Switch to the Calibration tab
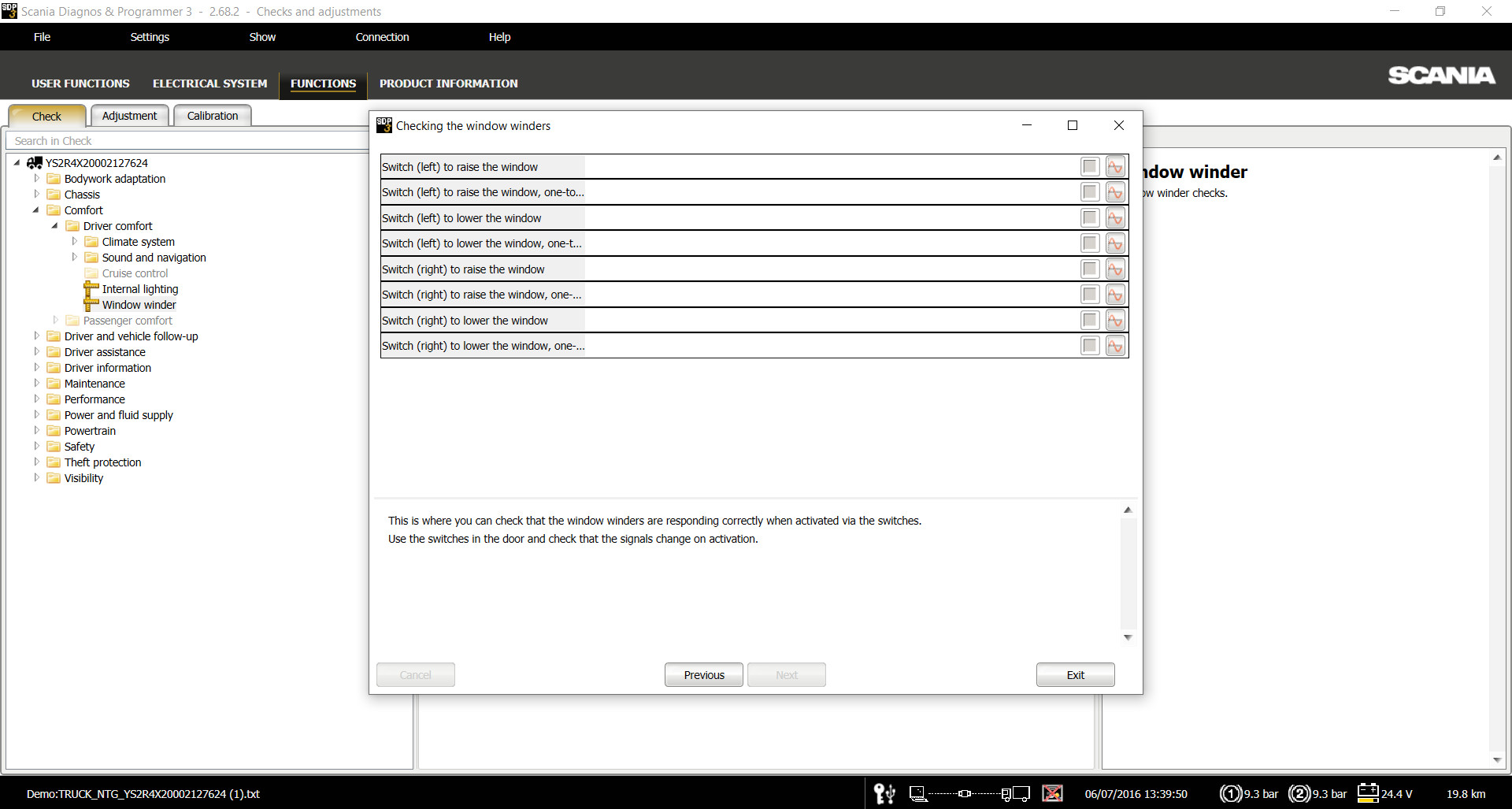This screenshot has width=1512, height=809. tap(212, 116)
